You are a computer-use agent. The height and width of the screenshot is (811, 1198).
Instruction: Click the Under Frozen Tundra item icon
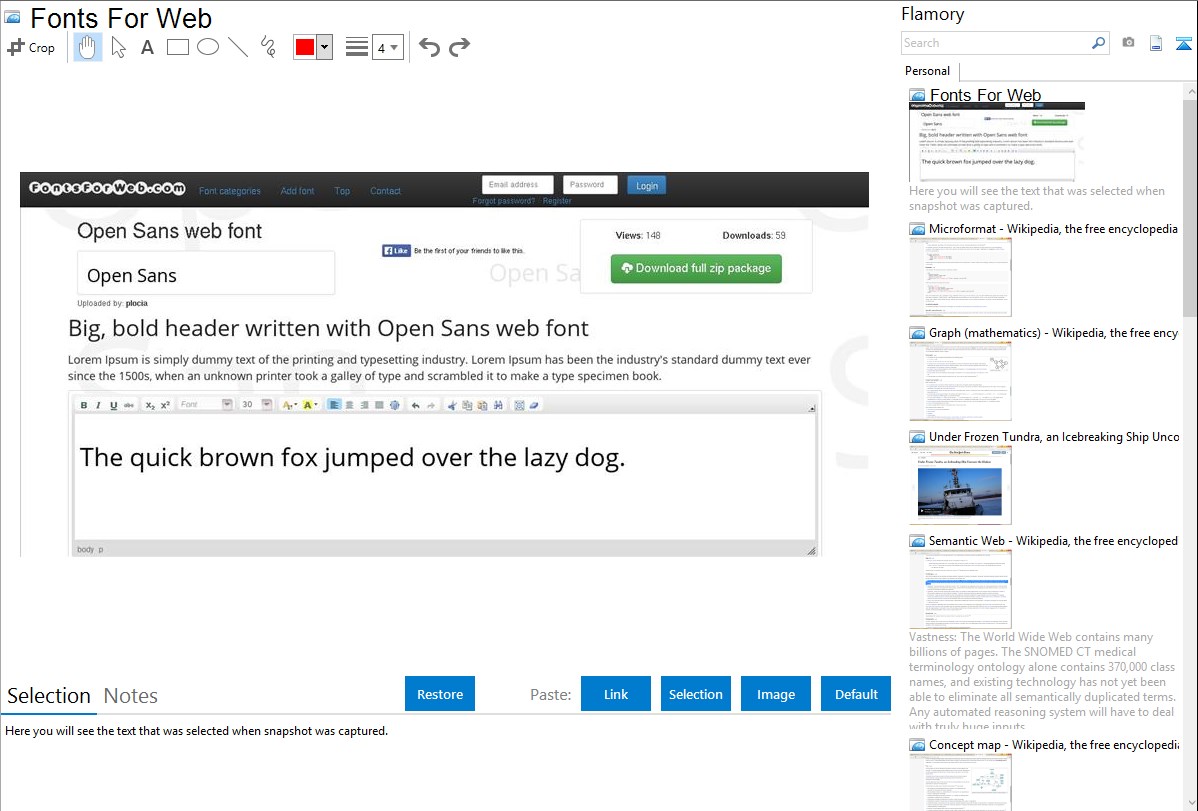point(917,437)
